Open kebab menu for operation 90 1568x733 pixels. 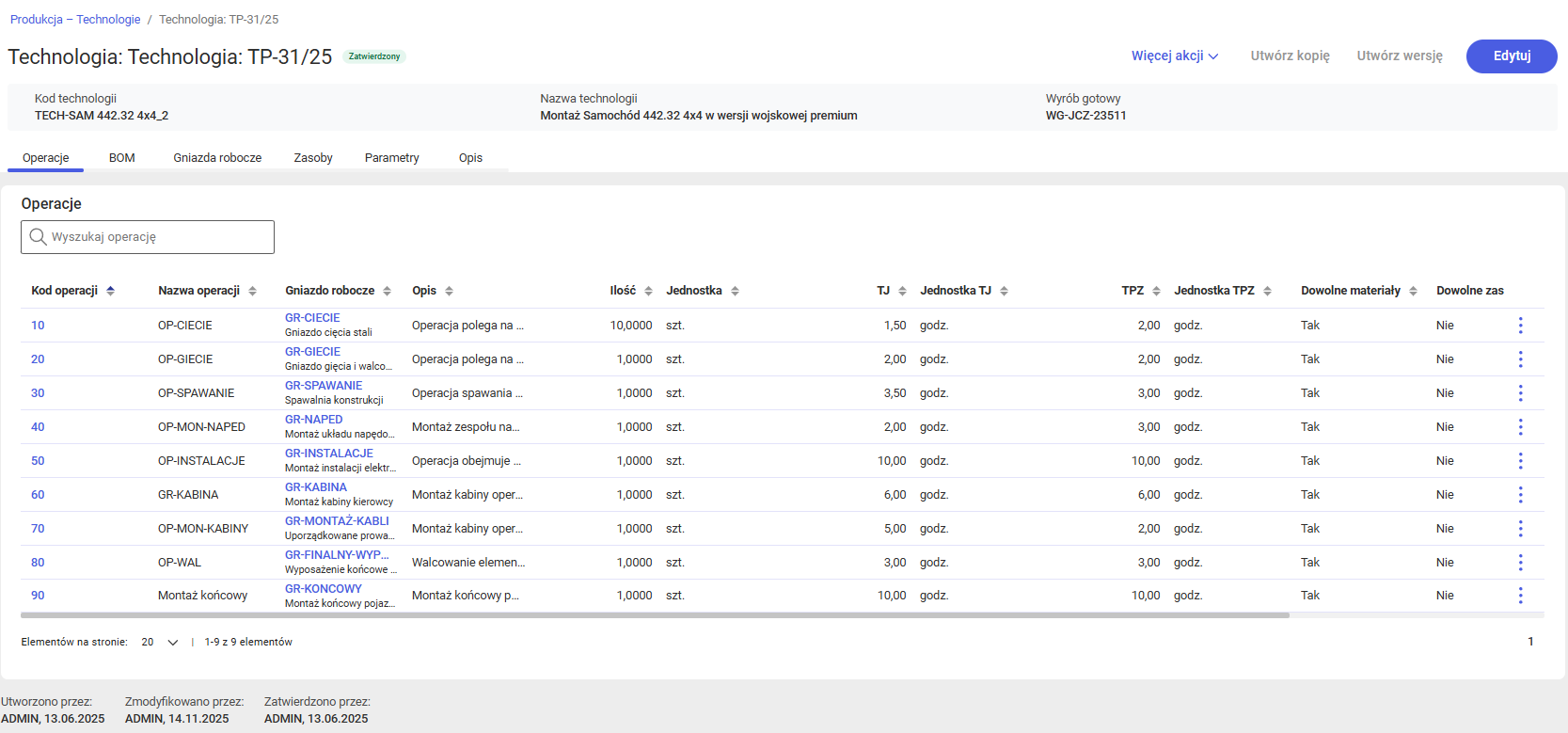[1520, 596]
